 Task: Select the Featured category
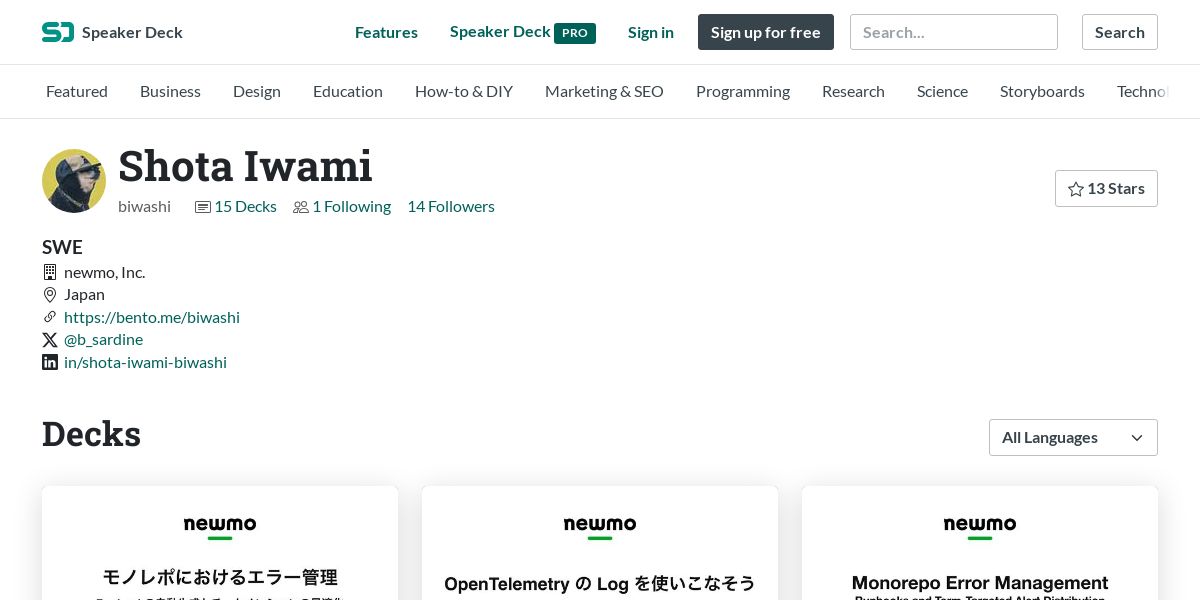pos(77,91)
